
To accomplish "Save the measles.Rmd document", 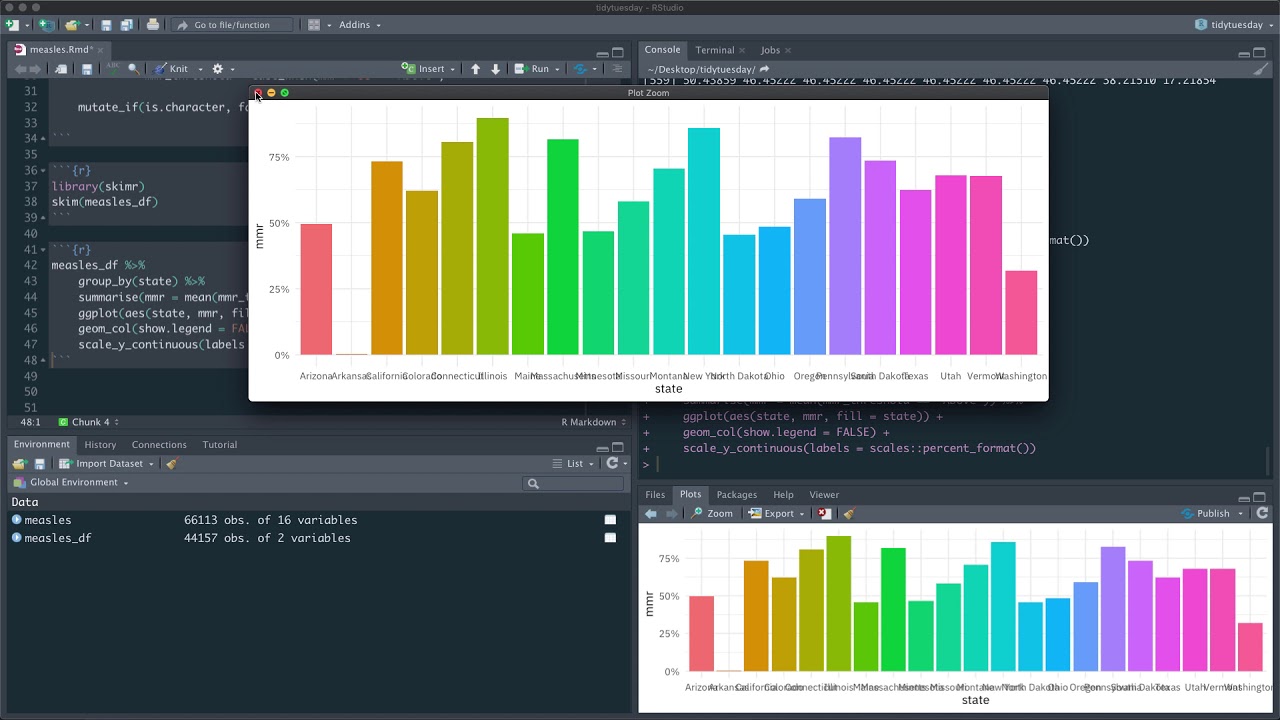I will (87, 69).
